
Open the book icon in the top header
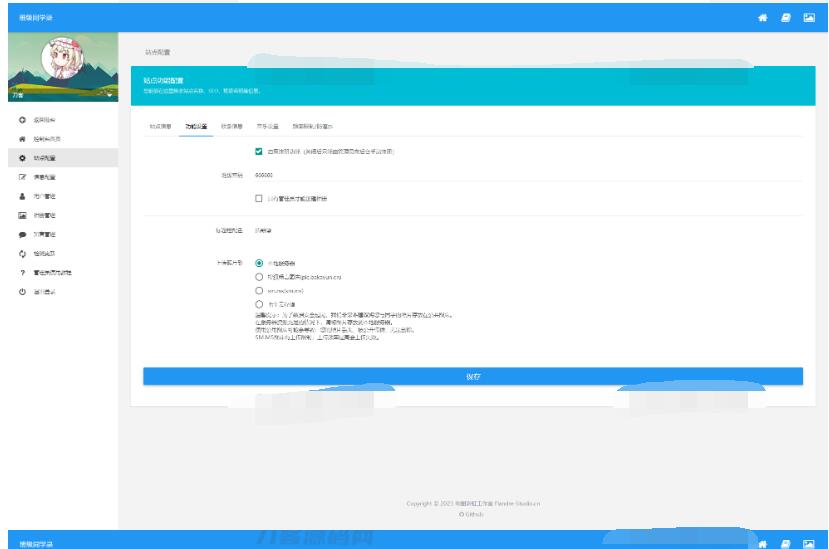786,18
